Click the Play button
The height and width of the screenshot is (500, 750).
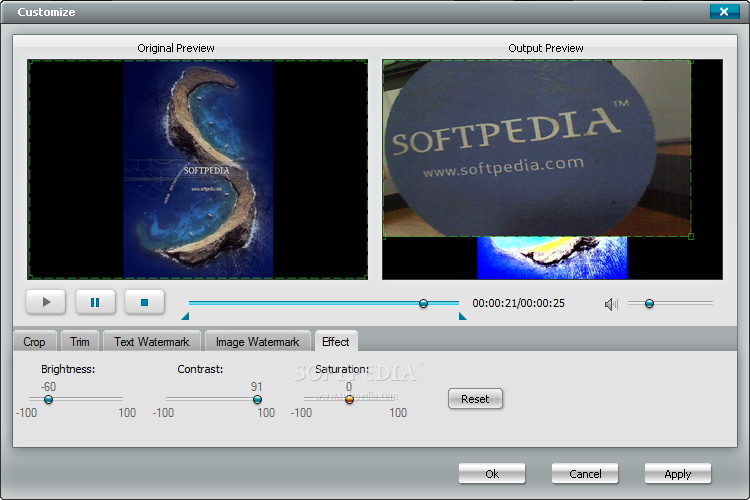tap(46, 302)
